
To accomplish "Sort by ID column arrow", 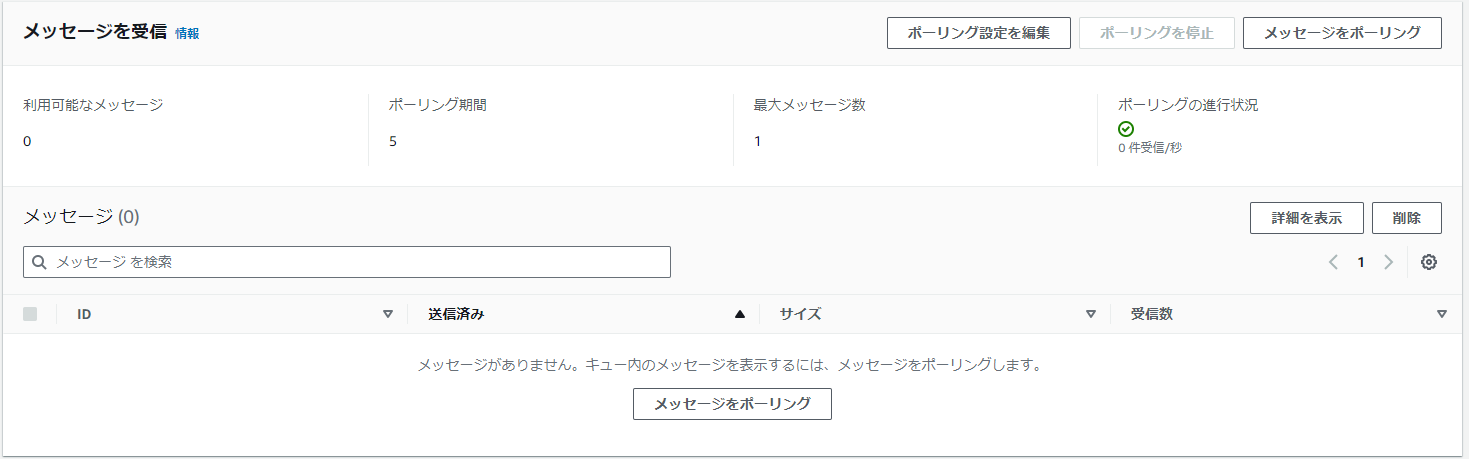I will click(x=388, y=314).
